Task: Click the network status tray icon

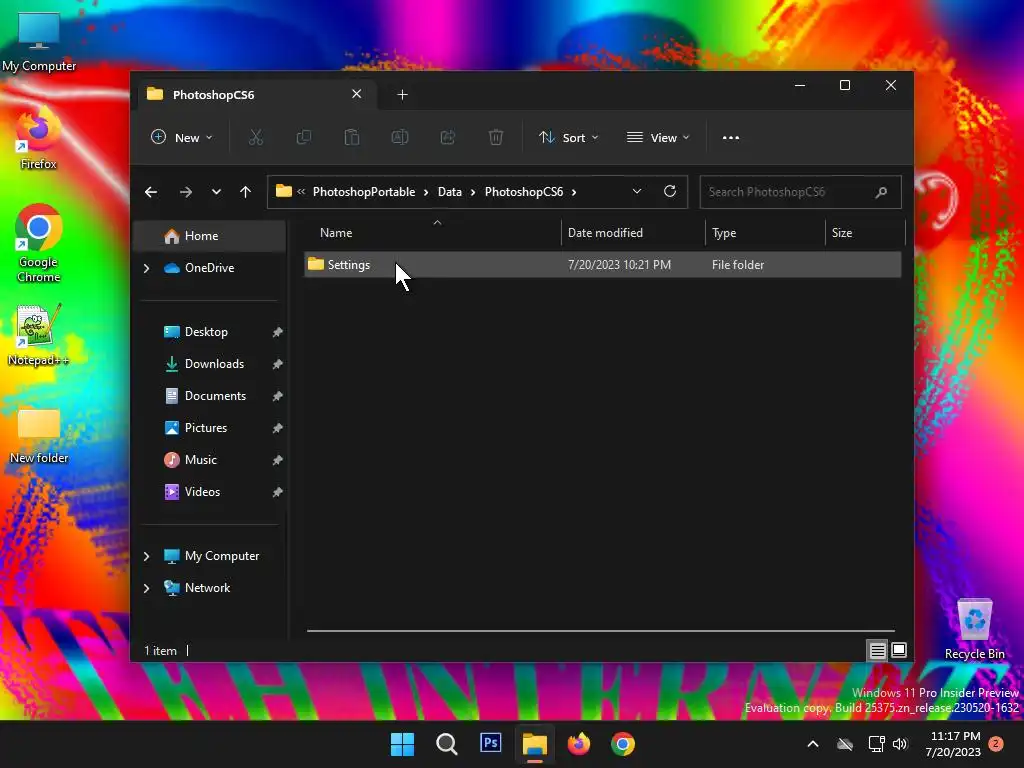Action: tap(876, 744)
